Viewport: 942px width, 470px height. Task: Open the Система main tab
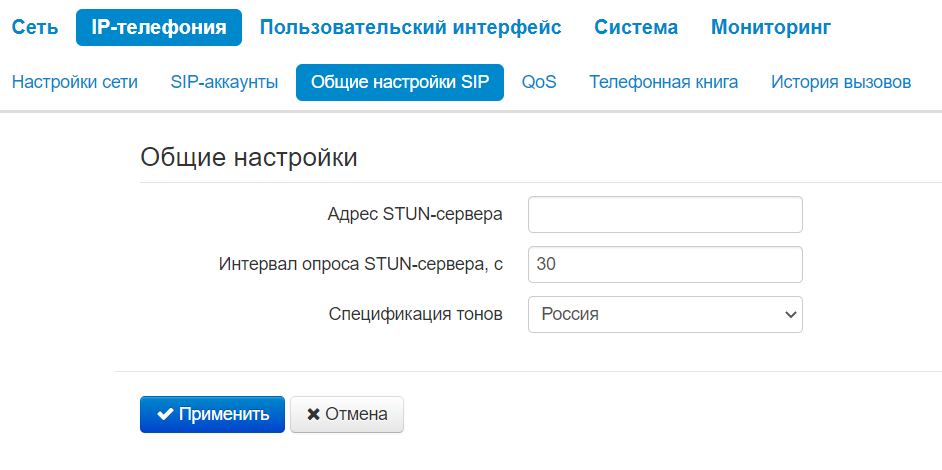tap(636, 27)
